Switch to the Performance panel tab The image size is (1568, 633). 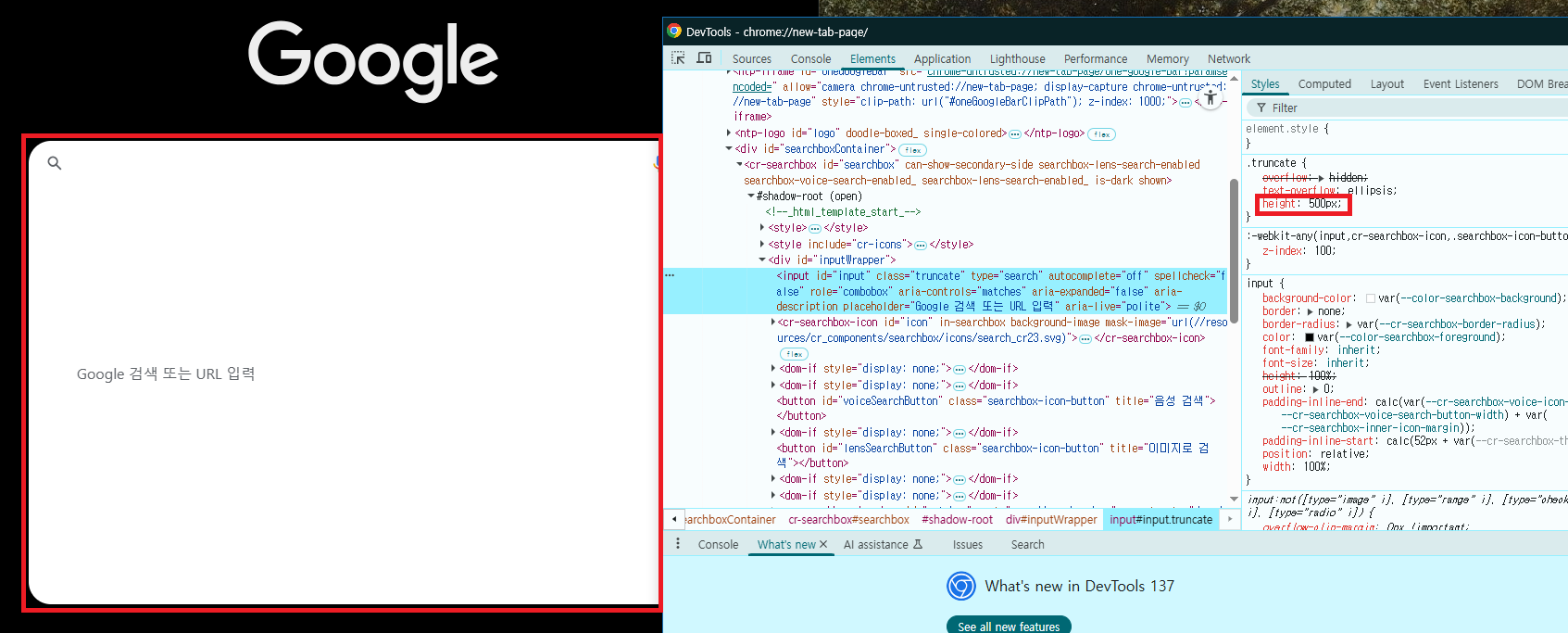[1096, 58]
